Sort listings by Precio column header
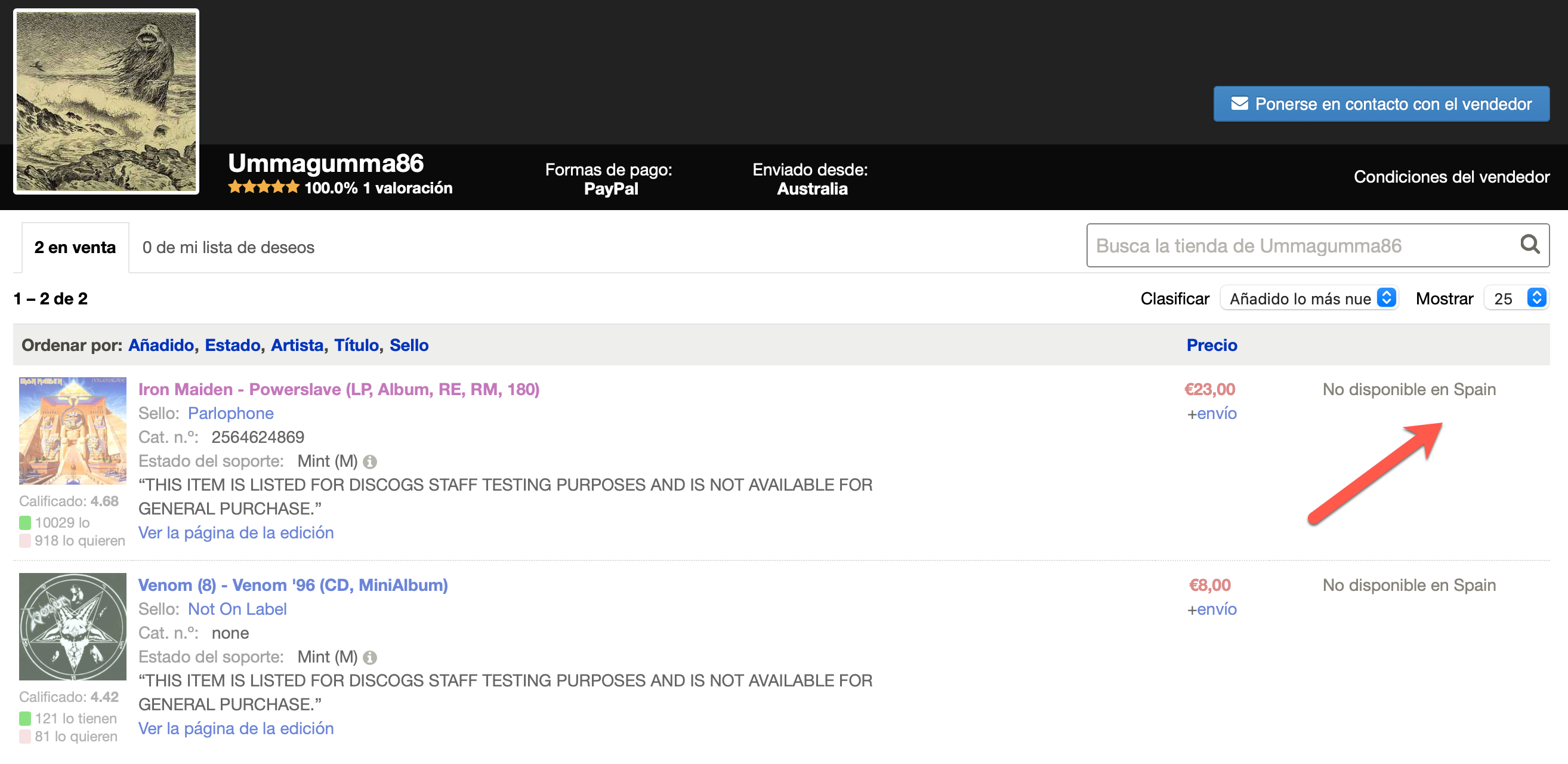 pyautogui.click(x=1211, y=346)
